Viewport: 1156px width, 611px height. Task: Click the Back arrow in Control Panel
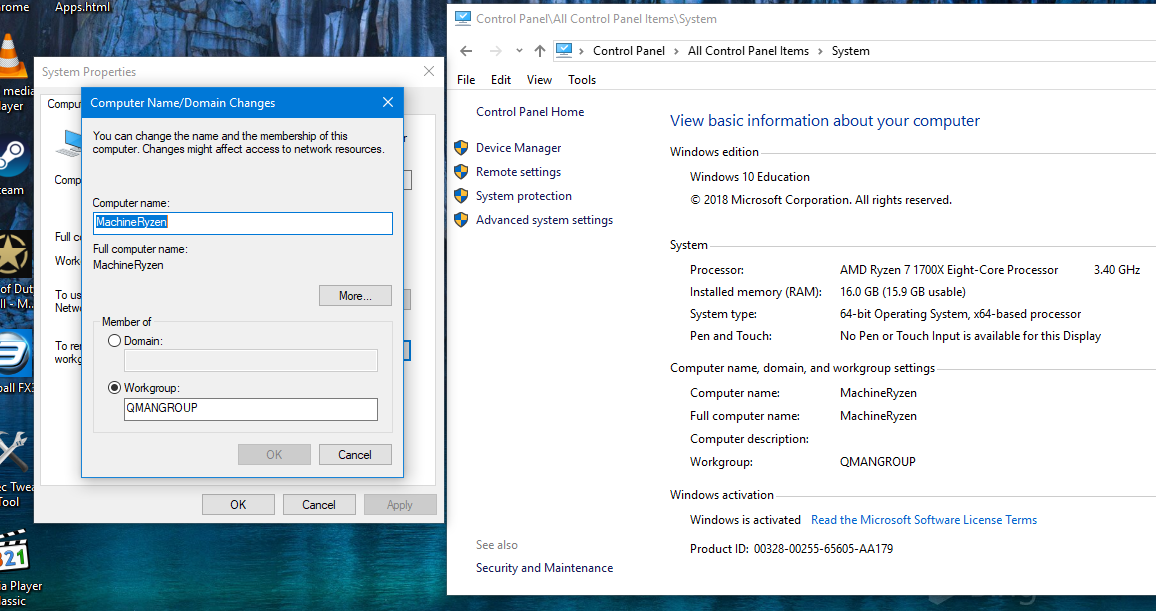pyautogui.click(x=465, y=51)
